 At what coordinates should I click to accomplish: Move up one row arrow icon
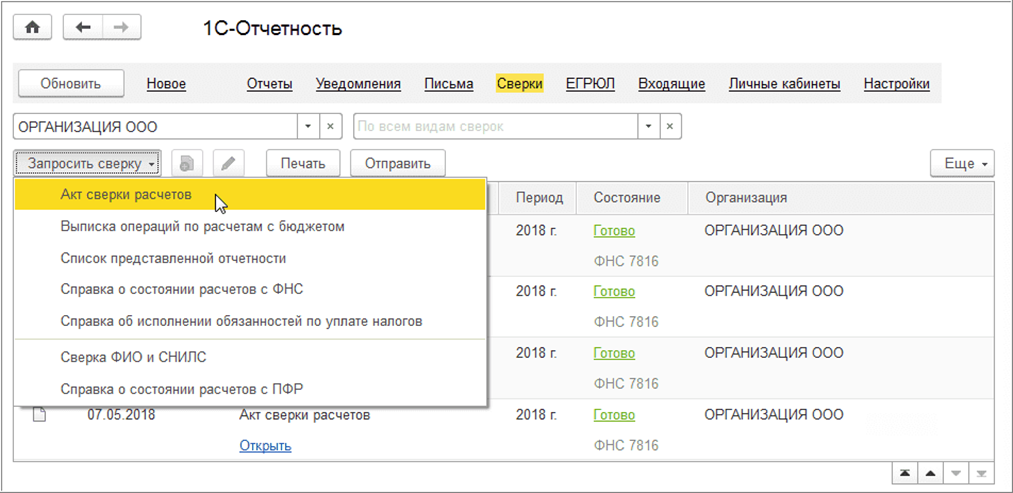point(930,474)
